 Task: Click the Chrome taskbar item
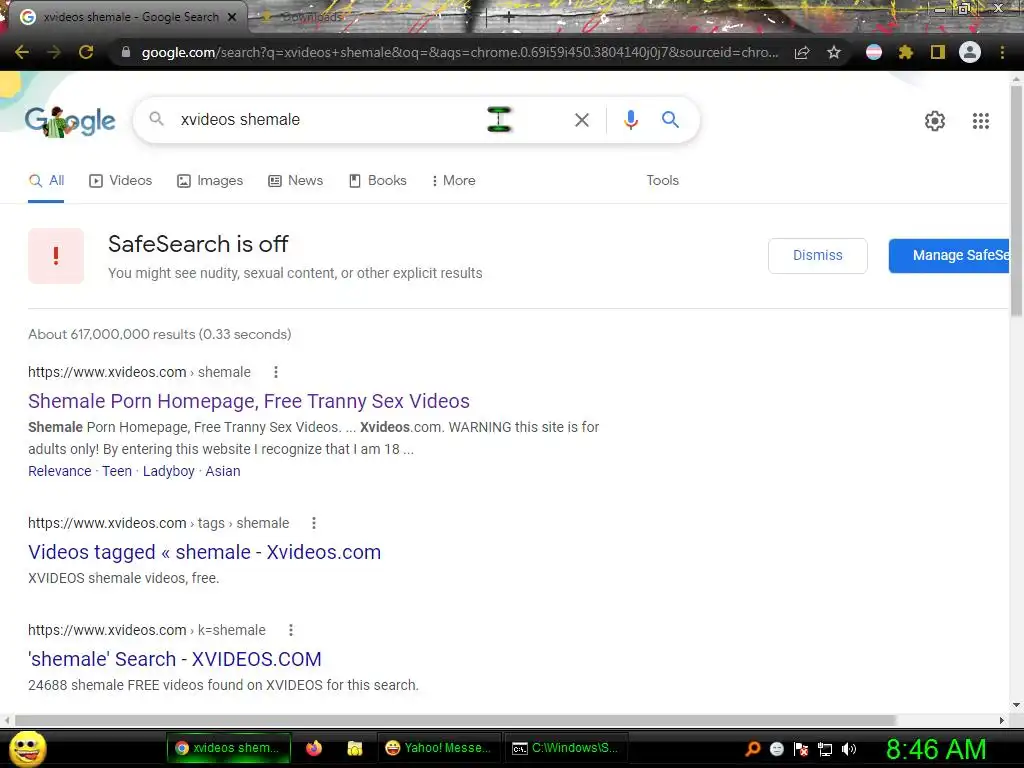(227, 748)
